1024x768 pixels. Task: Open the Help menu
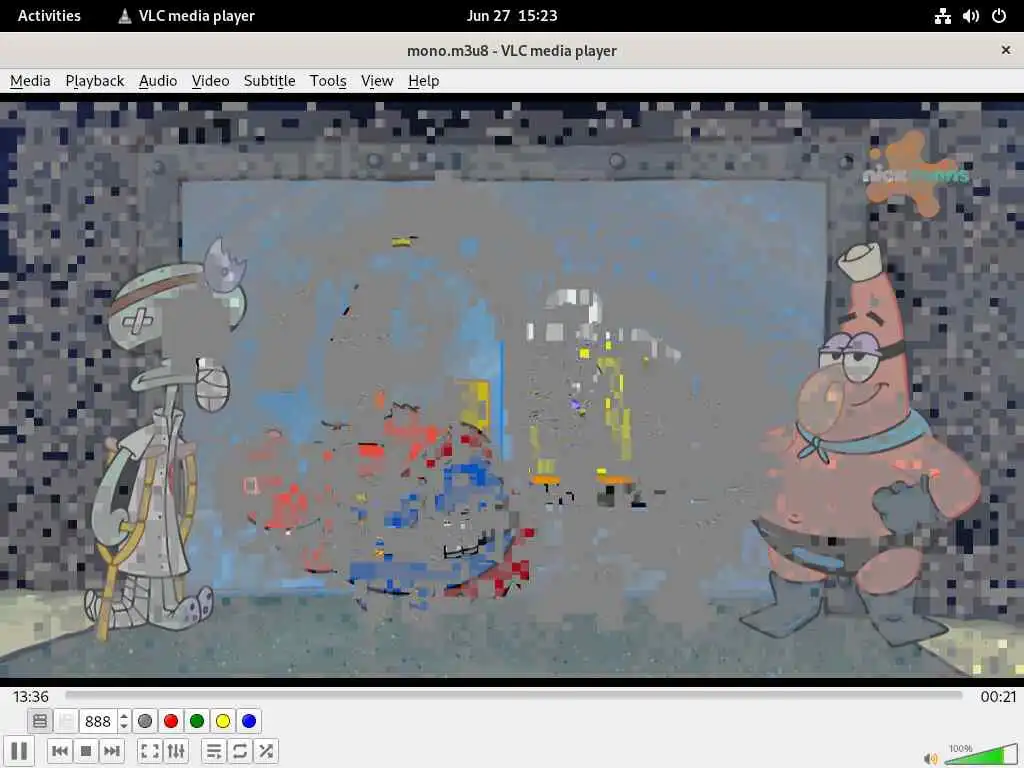(x=423, y=81)
